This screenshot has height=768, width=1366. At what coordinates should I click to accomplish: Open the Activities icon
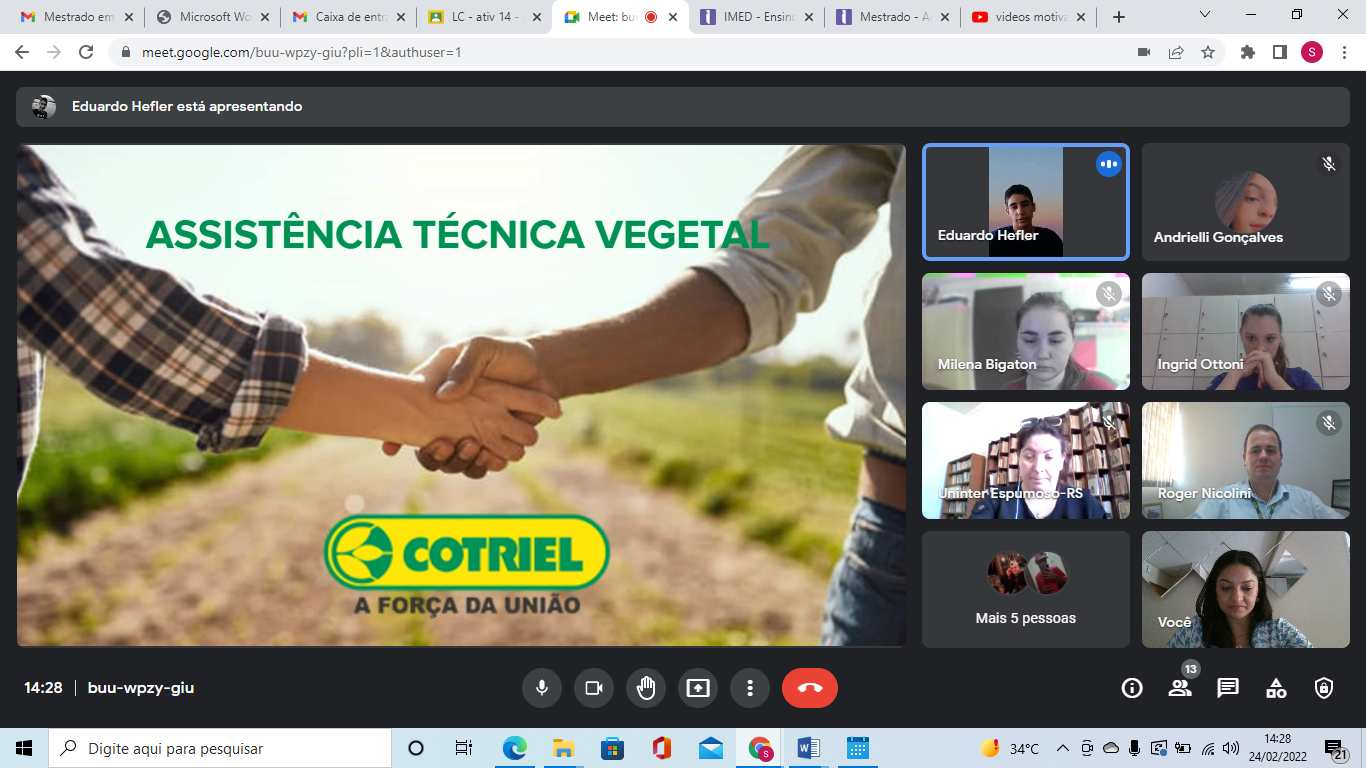pos(1276,688)
